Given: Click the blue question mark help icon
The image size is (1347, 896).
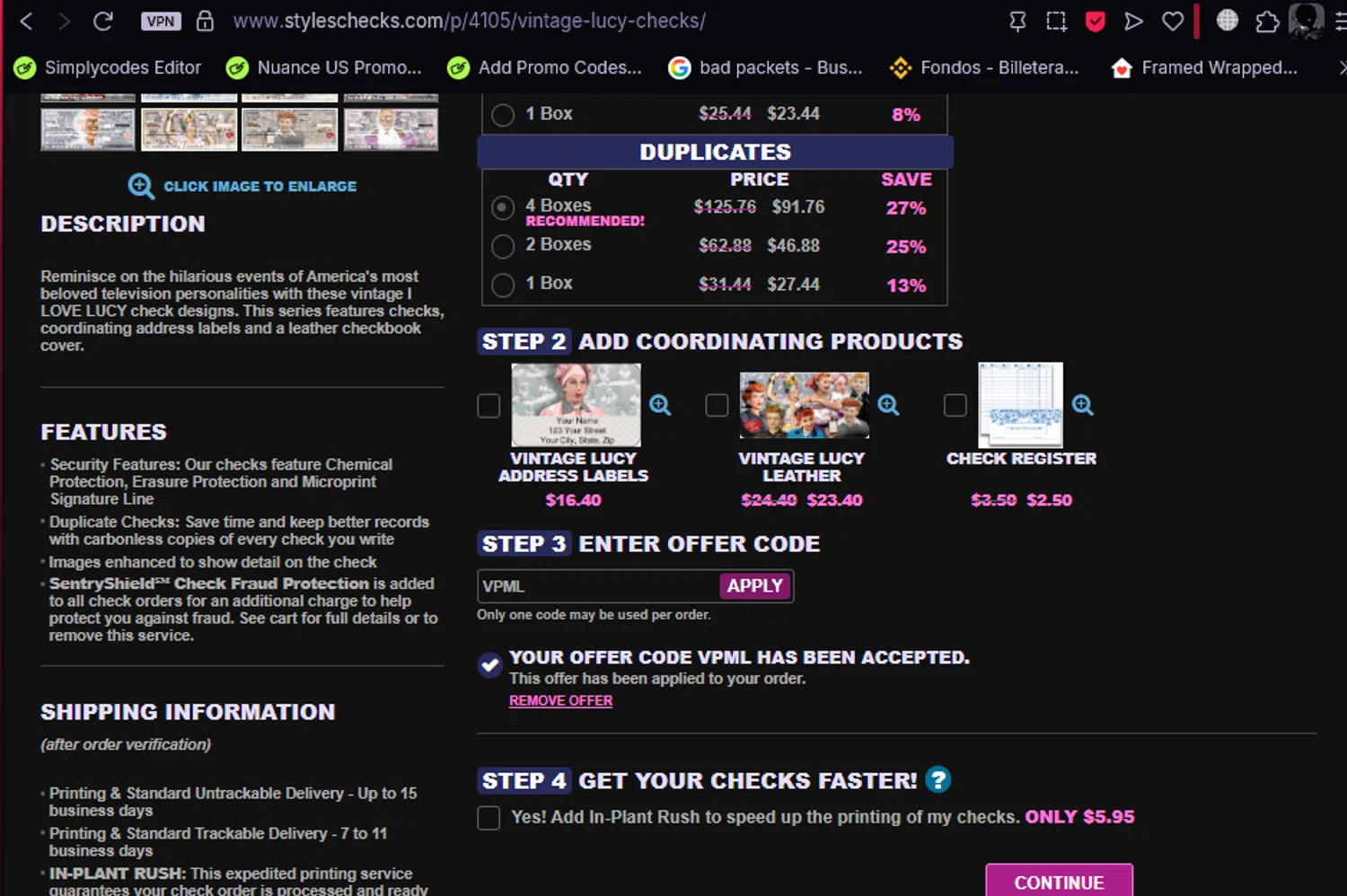Looking at the screenshot, I should coord(938,779).
